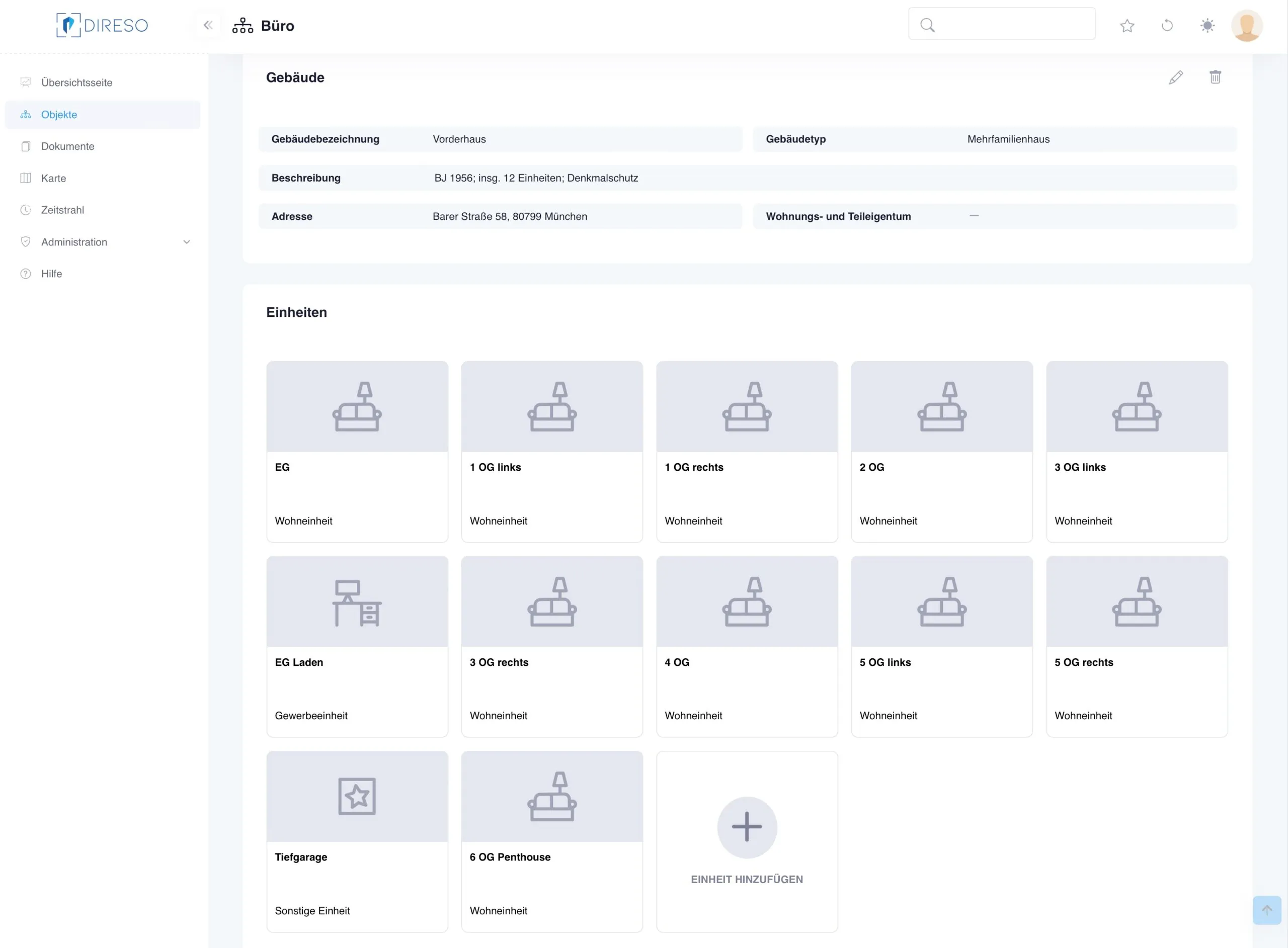Click the Sonstige Einheit label on Tiefgarage
The width and height of the screenshot is (1288, 948).
312,911
